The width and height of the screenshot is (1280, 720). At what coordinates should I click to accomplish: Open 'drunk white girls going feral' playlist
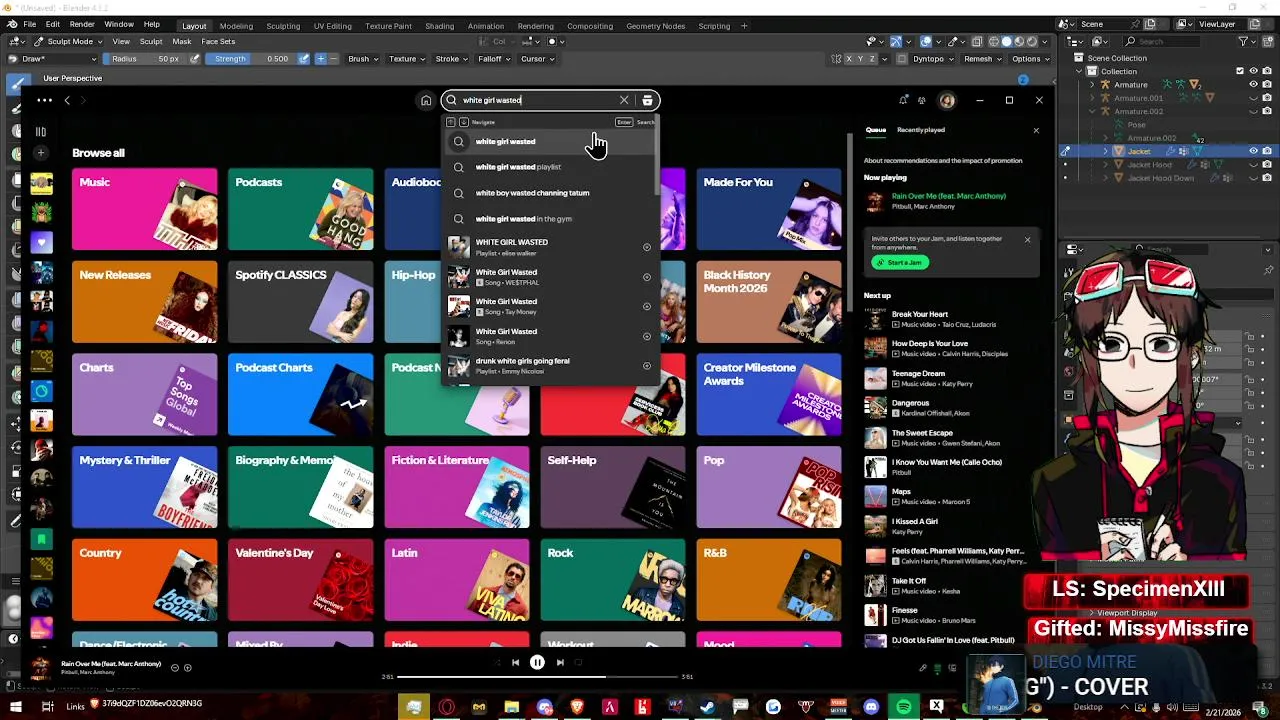click(x=548, y=366)
